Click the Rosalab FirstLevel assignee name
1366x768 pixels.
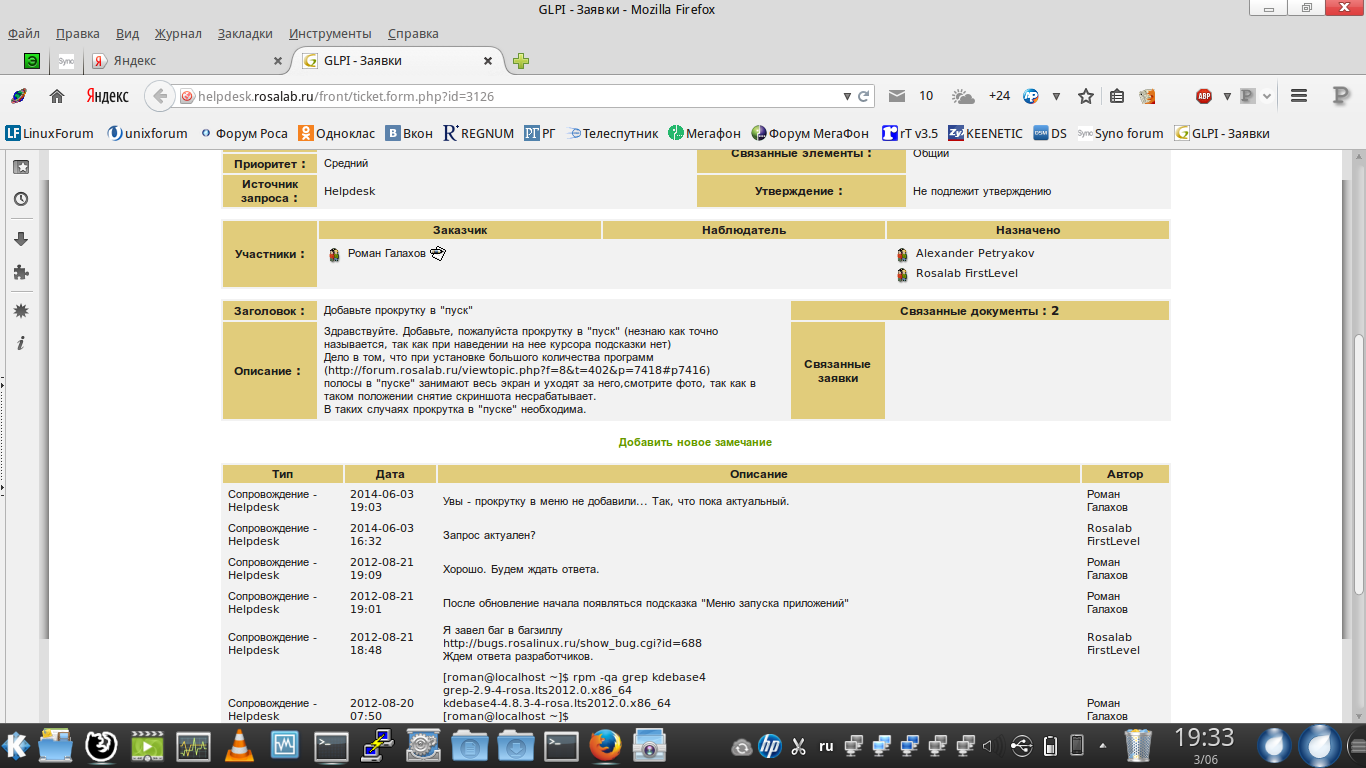[x=967, y=273]
